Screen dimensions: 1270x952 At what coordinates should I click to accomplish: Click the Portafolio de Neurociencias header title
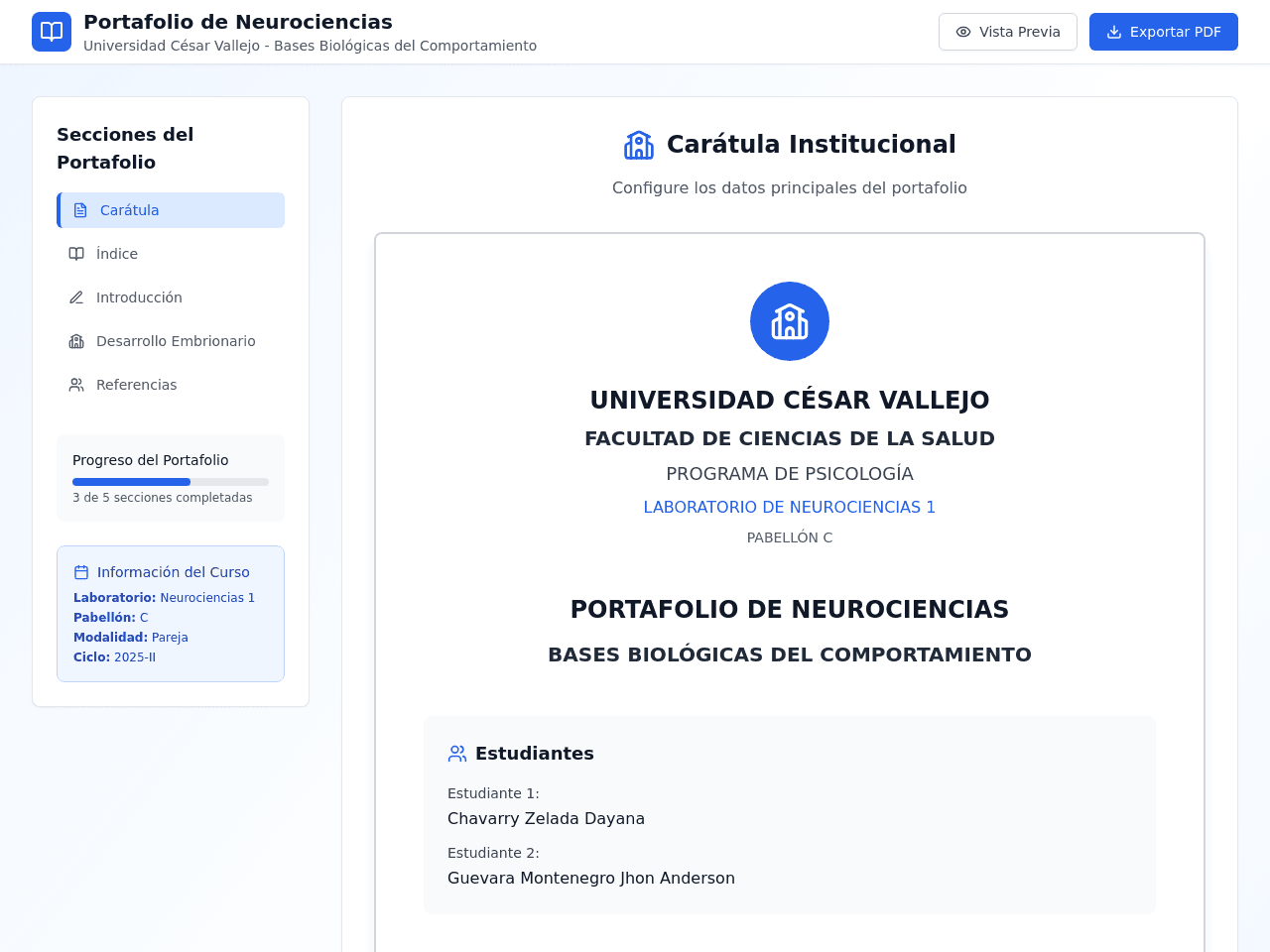click(x=238, y=22)
